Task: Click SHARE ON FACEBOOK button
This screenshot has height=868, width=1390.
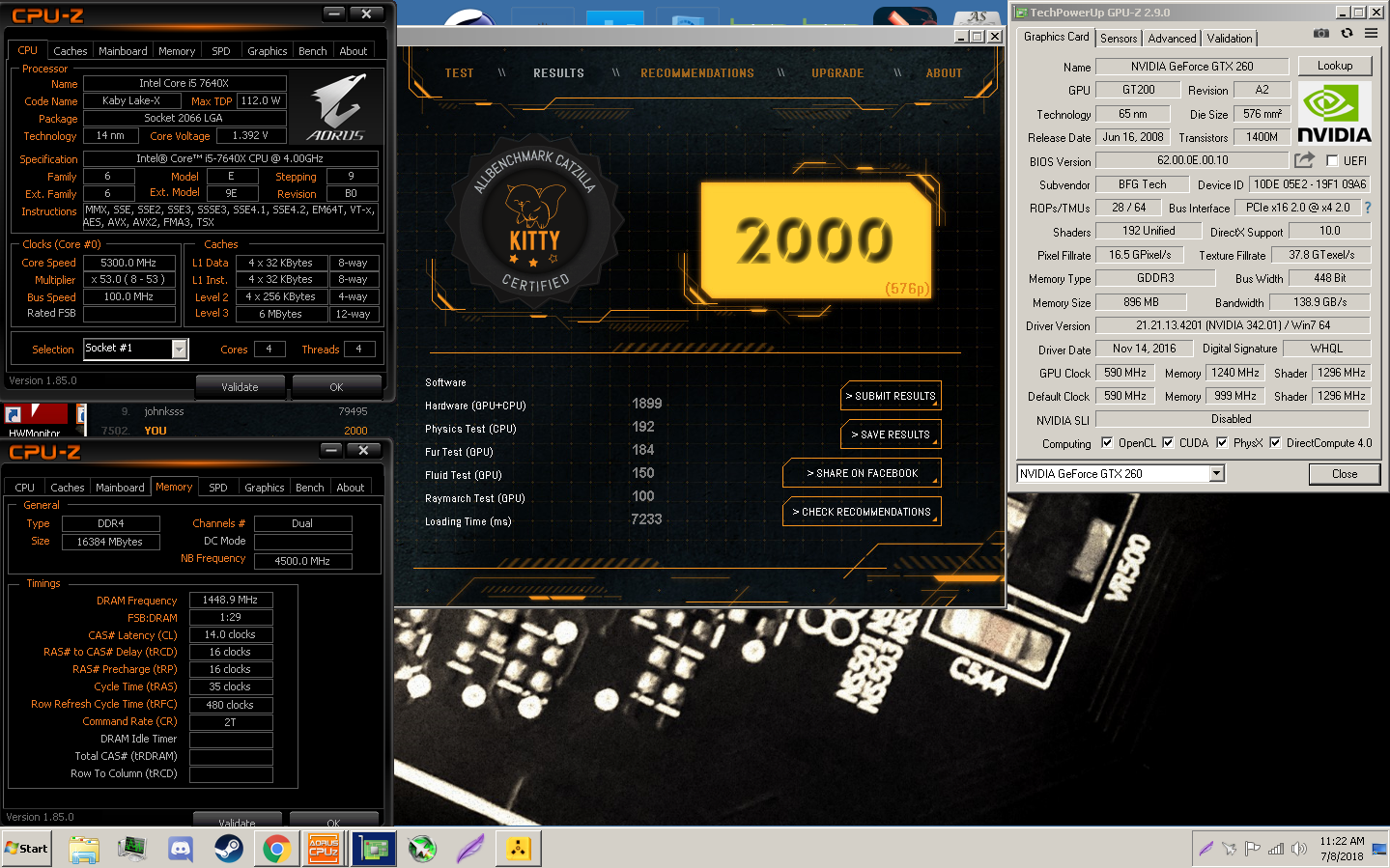Action: coord(863,473)
